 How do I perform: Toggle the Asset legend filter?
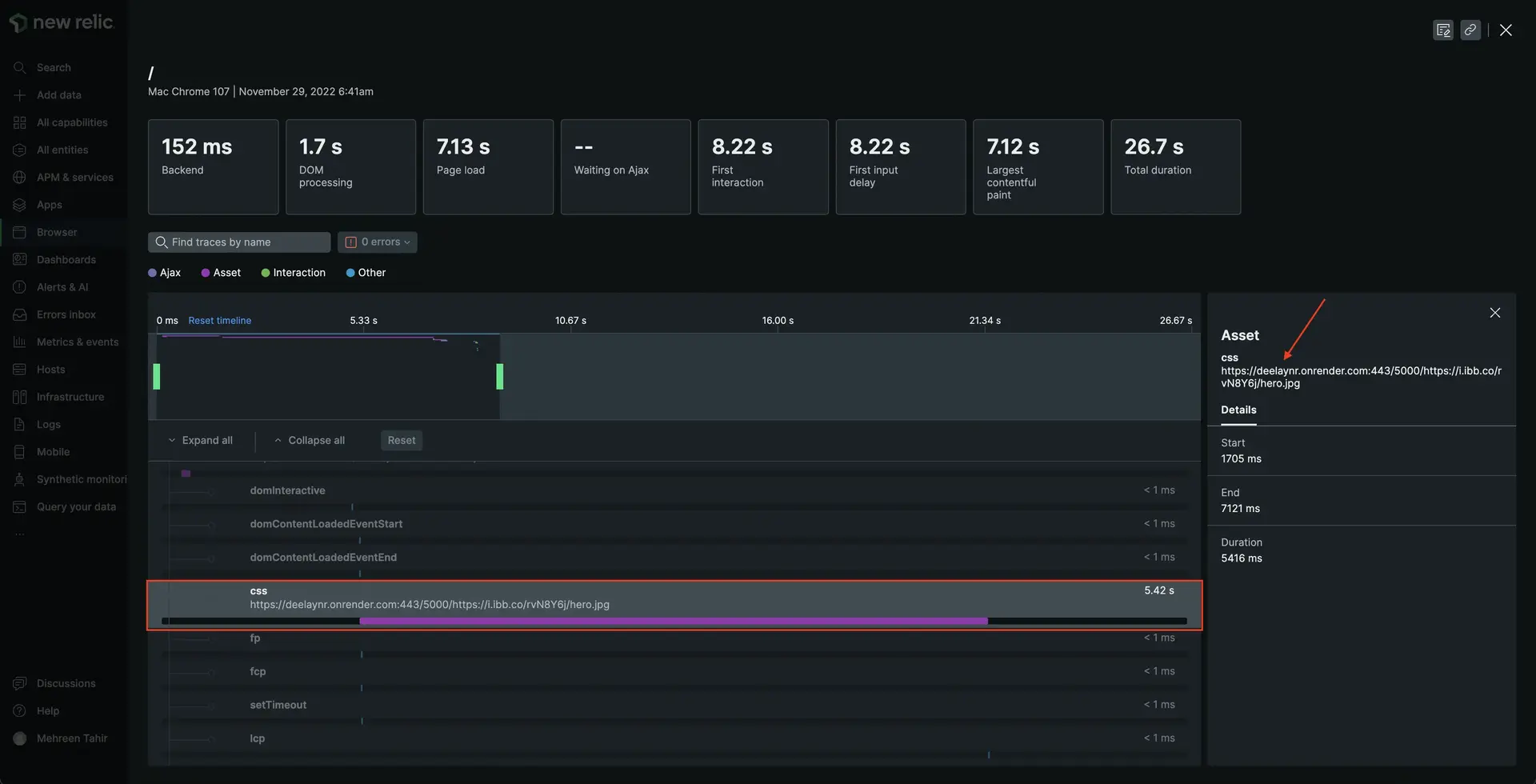pos(221,273)
